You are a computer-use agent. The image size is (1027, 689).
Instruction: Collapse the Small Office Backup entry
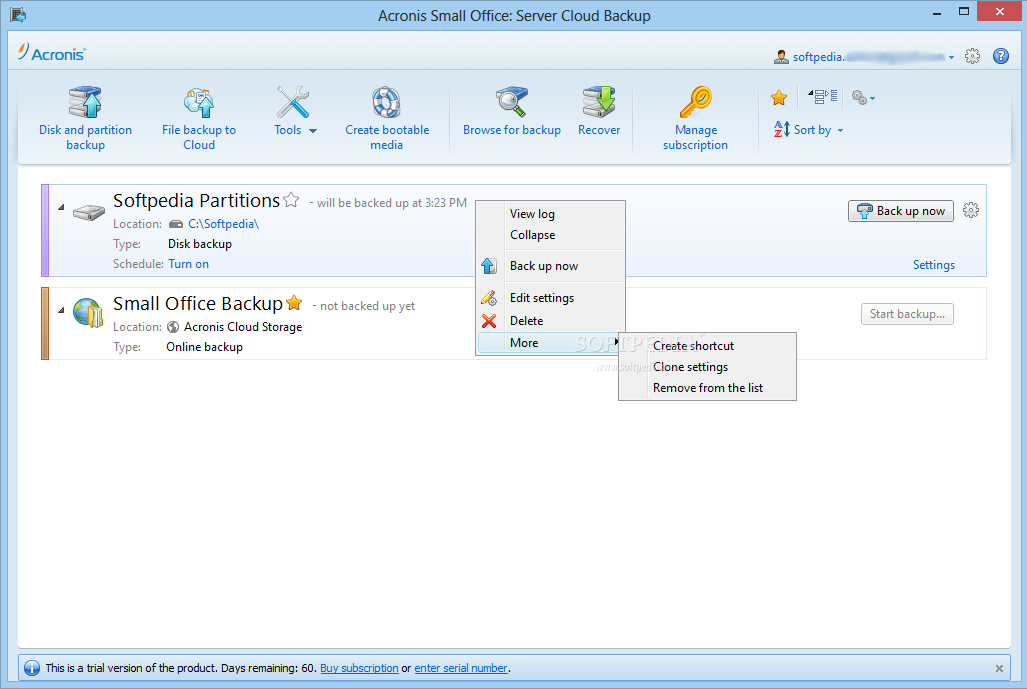(61, 310)
